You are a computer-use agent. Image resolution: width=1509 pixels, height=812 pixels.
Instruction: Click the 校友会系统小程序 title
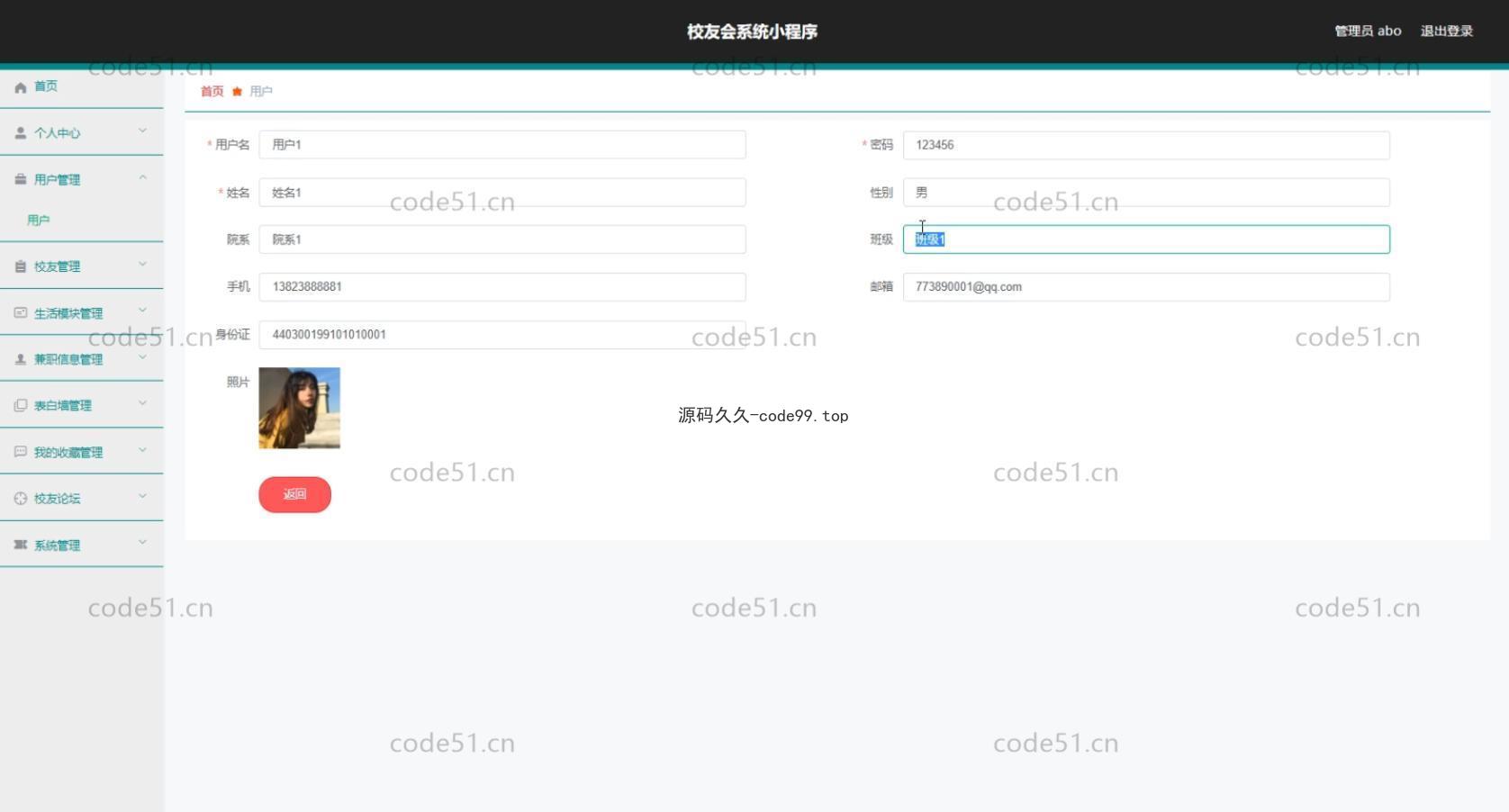[x=752, y=32]
